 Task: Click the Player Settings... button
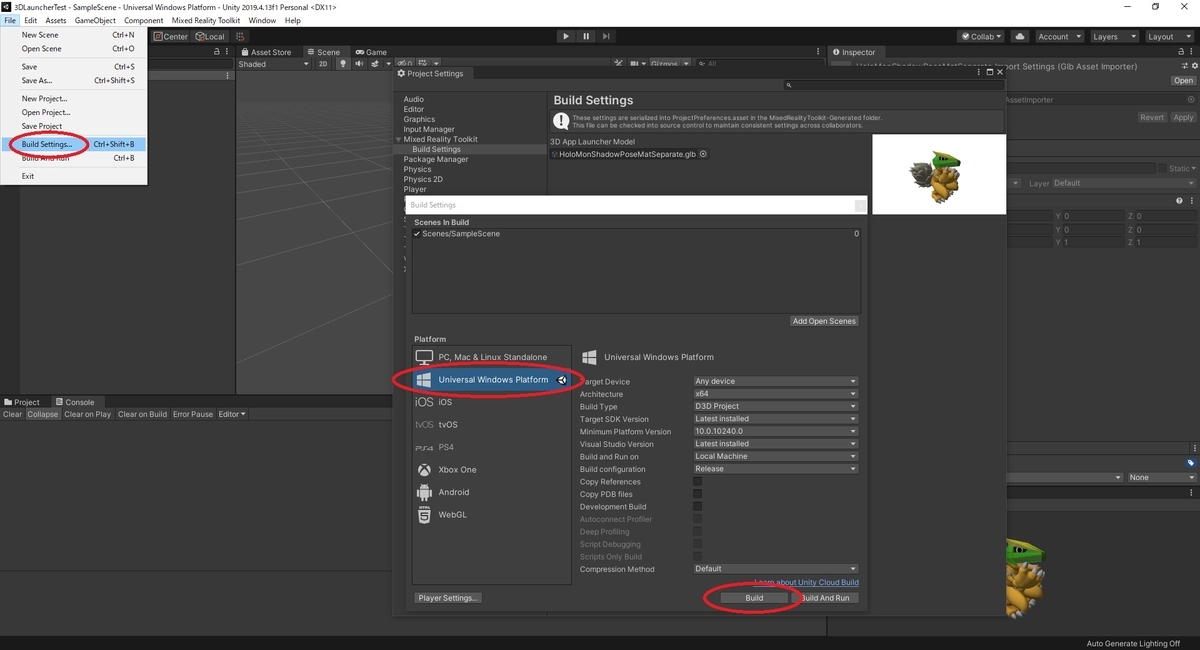[x=449, y=598]
